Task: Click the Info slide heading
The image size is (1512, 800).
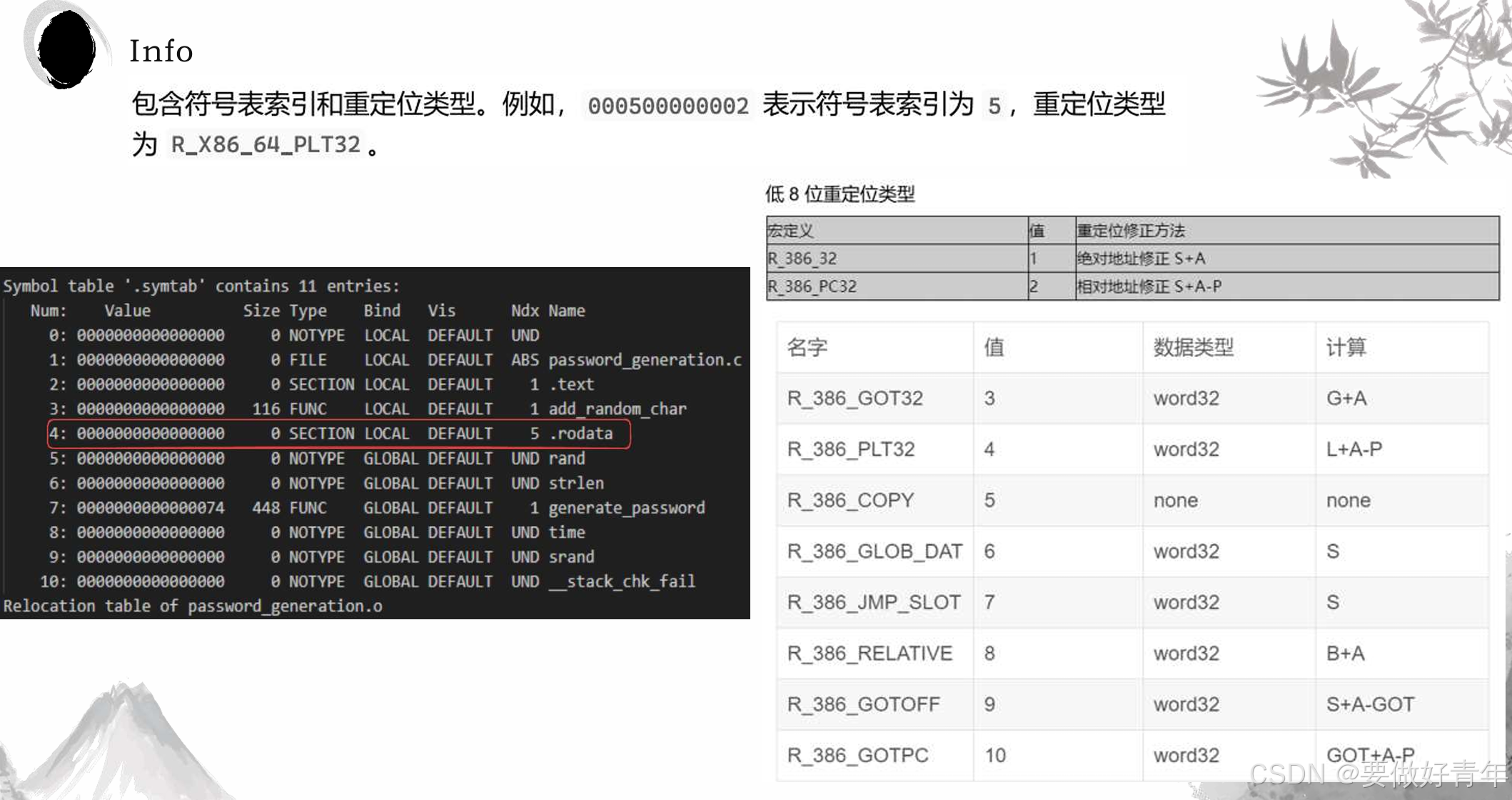Action: (x=161, y=51)
